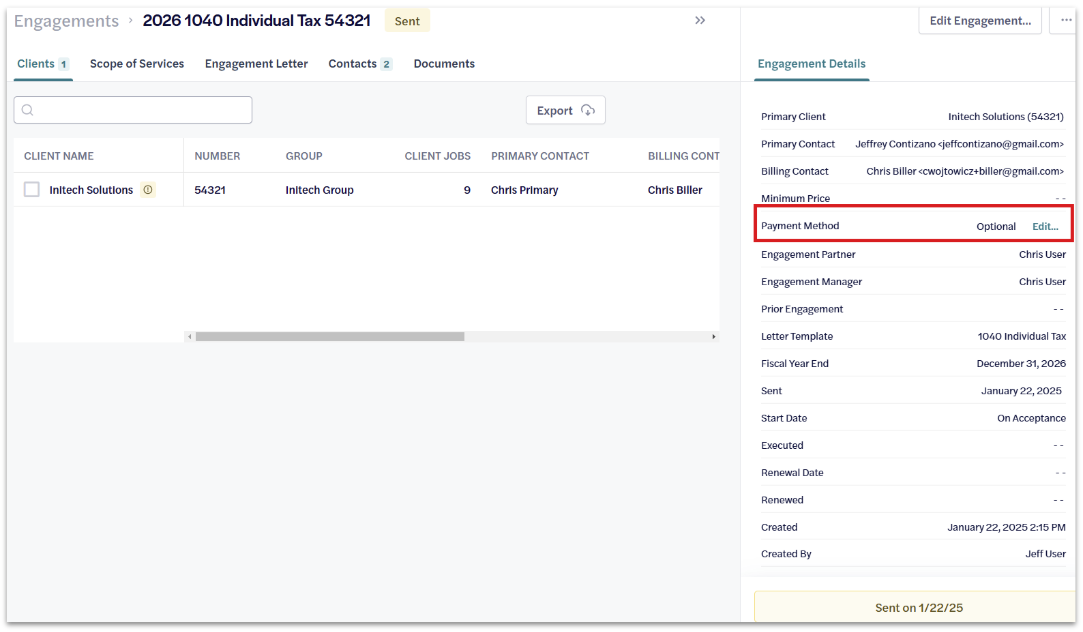Click the scrollbar left arrow
This screenshot has width=1083, height=632.
tap(189, 336)
